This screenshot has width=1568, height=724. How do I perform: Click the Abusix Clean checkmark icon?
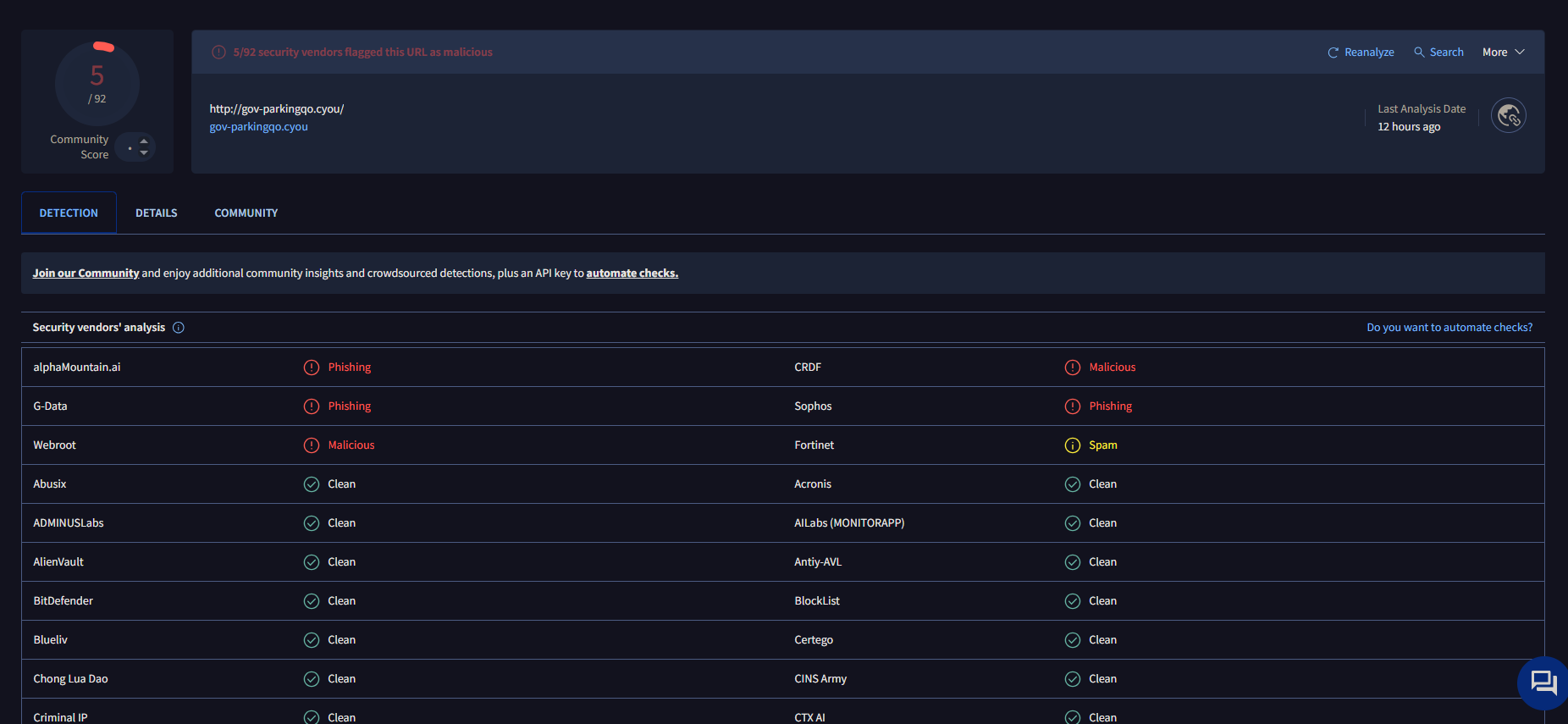[312, 484]
